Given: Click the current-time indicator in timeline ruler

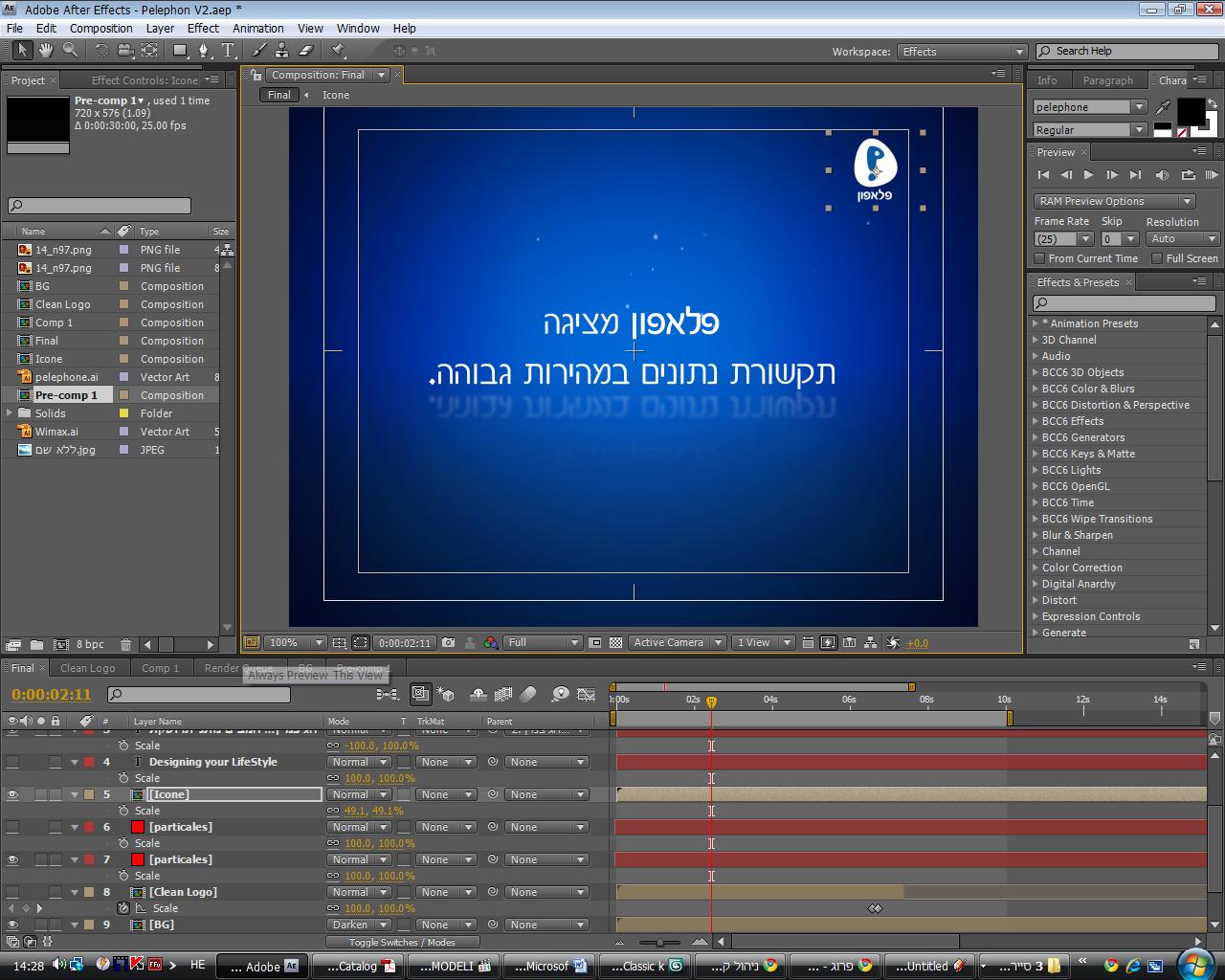Looking at the screenshot, I should [x=711, y=702].
